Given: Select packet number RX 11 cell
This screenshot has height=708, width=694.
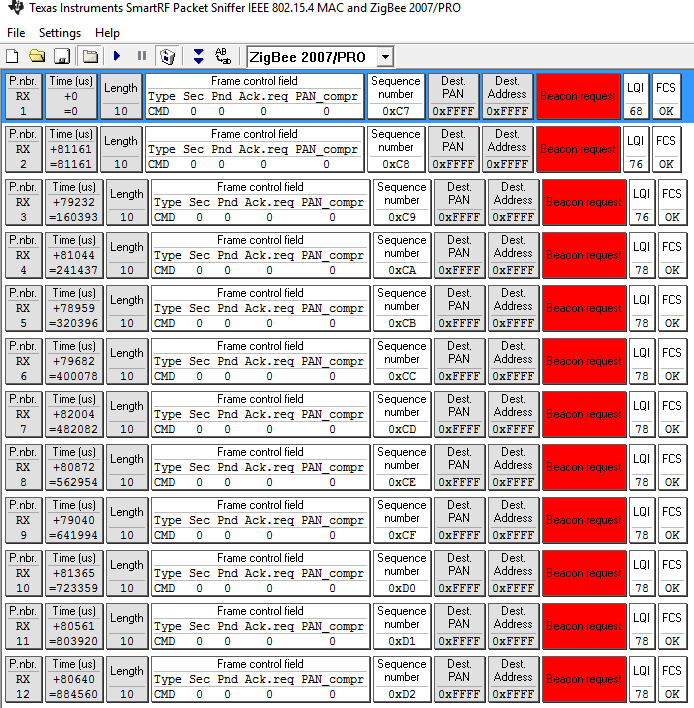Looking at the screenshot, I should pos(23,626).
